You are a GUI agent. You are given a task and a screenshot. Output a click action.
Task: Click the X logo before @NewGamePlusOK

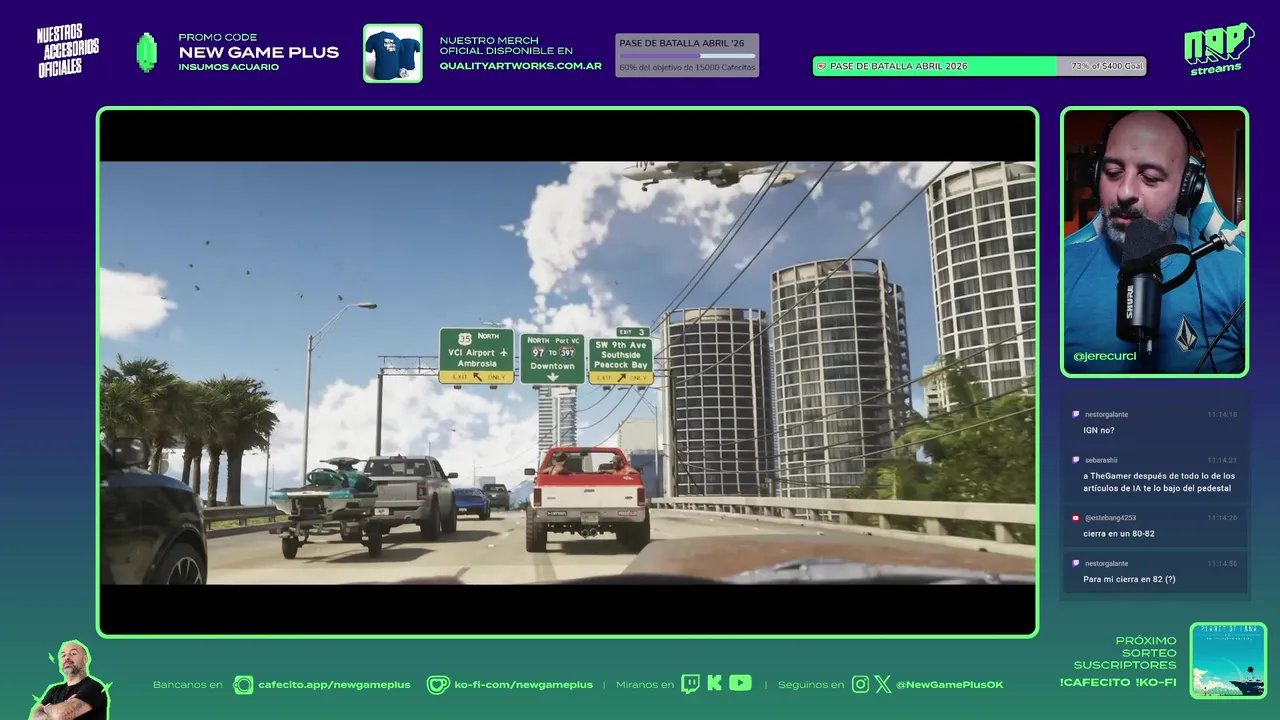882,684
